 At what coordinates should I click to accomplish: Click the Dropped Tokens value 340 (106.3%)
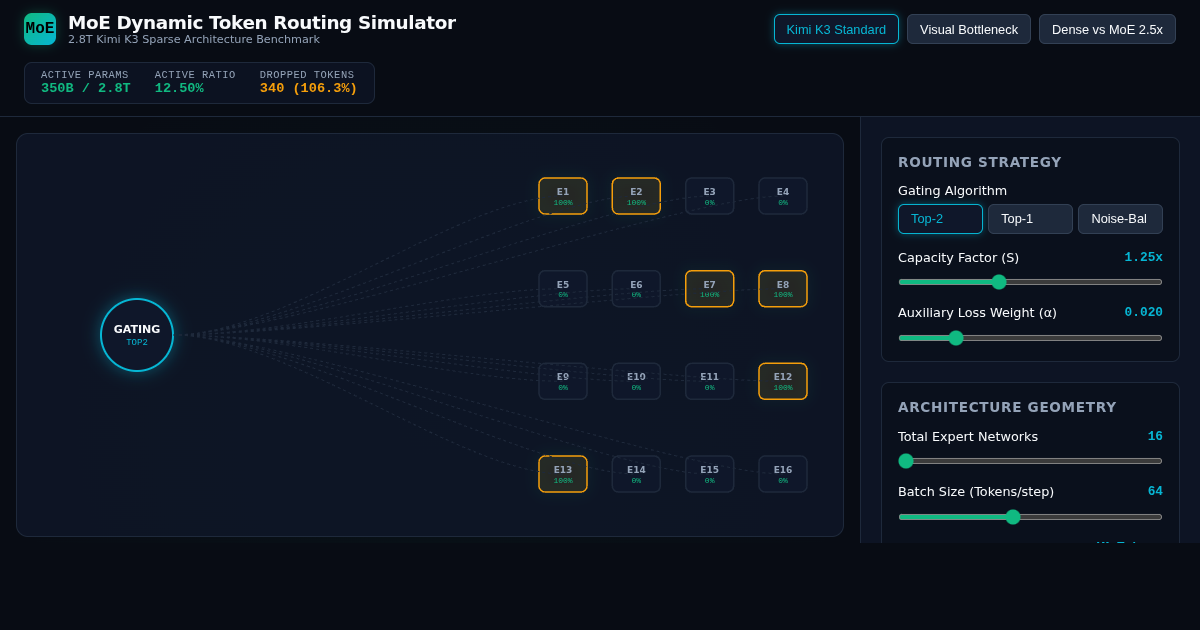coord(309,88)
